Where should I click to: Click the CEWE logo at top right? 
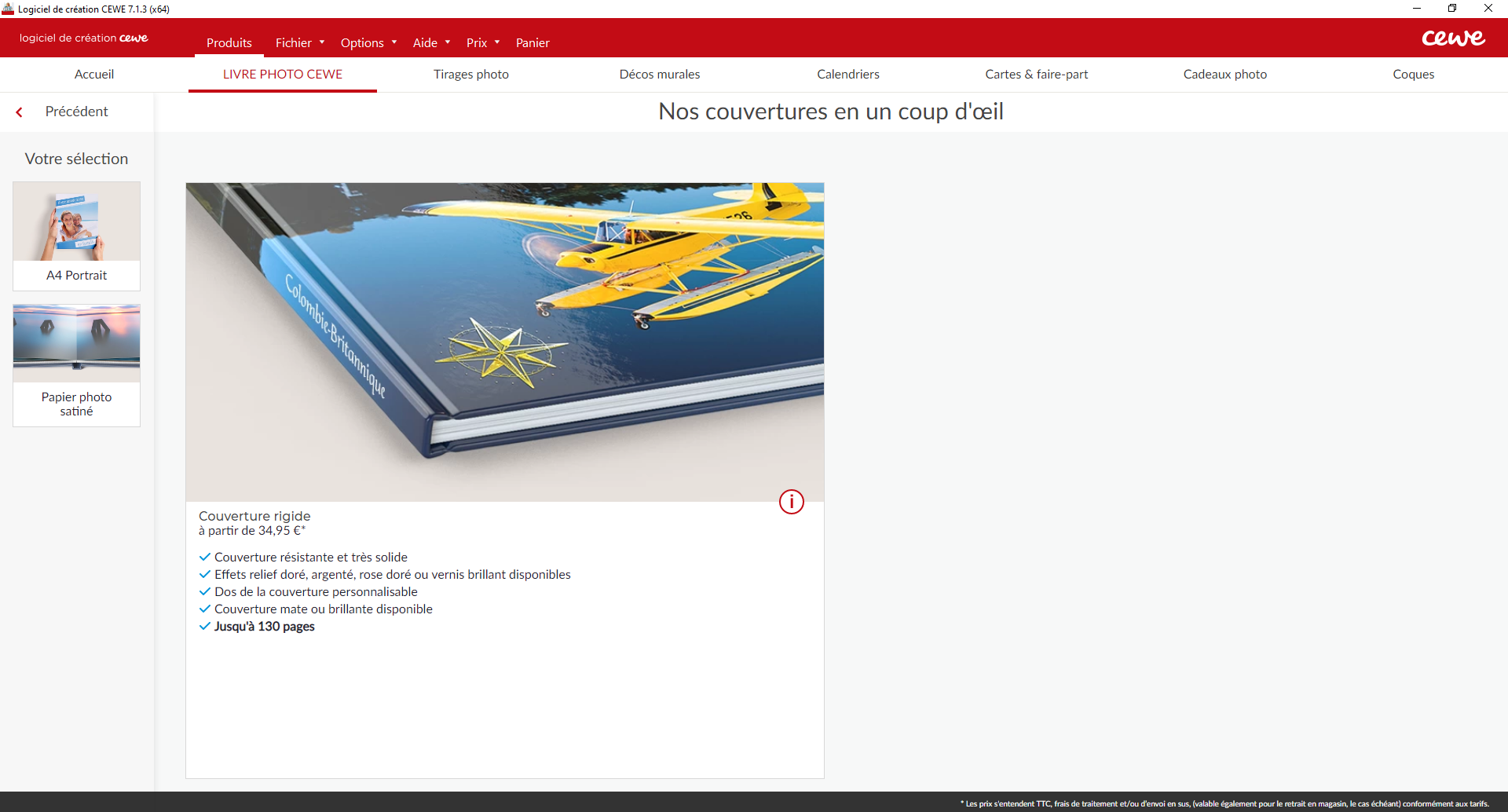coord(1452,38)
